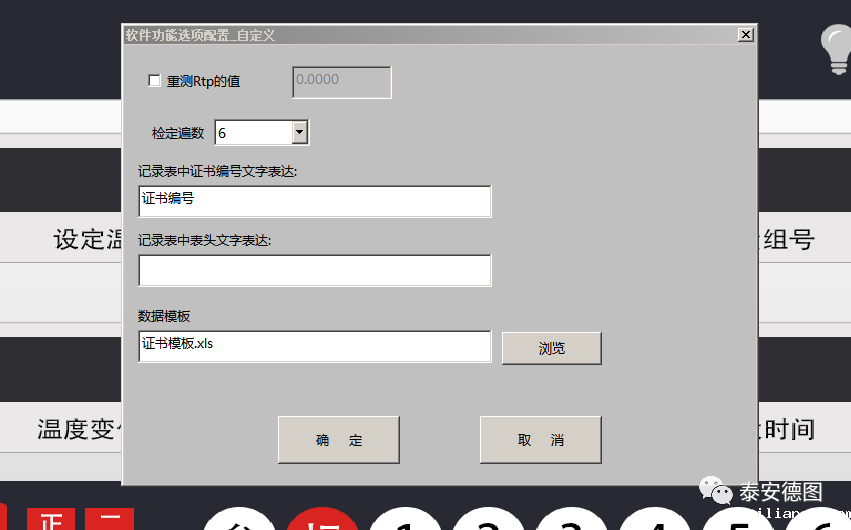Confirm settings with the 确定 button
This screenshot has width=851, height=530.
(339, 440)
